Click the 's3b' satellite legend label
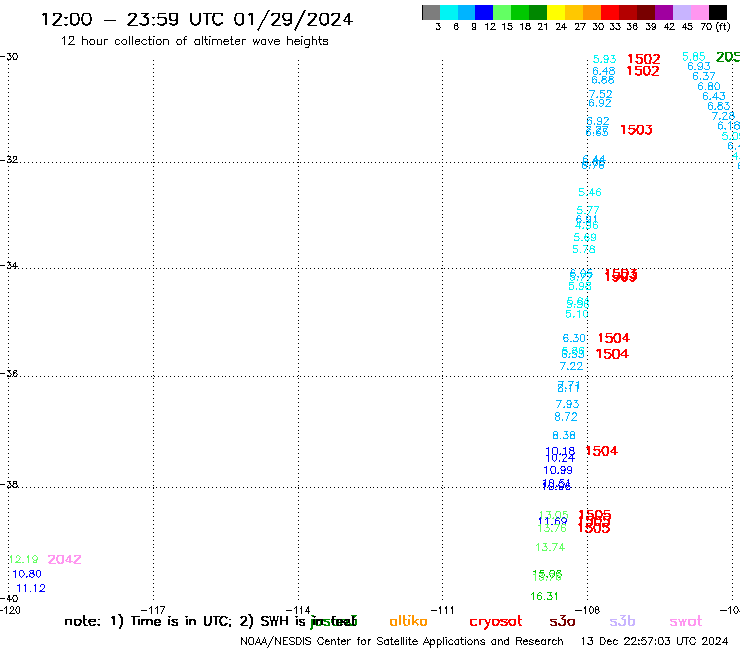Screen dimensions: 740x650 622,622
